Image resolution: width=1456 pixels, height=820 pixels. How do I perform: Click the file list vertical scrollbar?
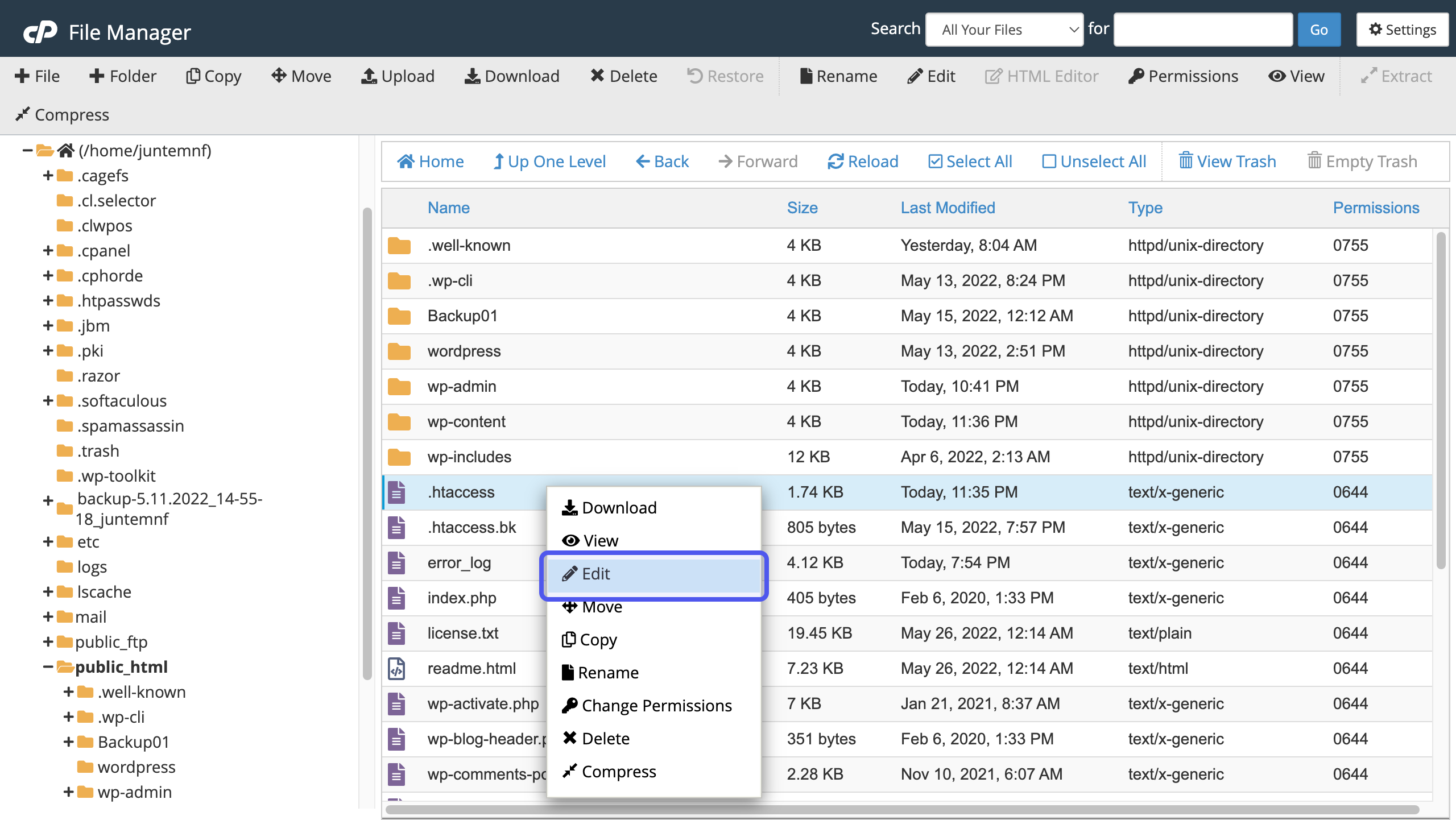click(1441, 401)
